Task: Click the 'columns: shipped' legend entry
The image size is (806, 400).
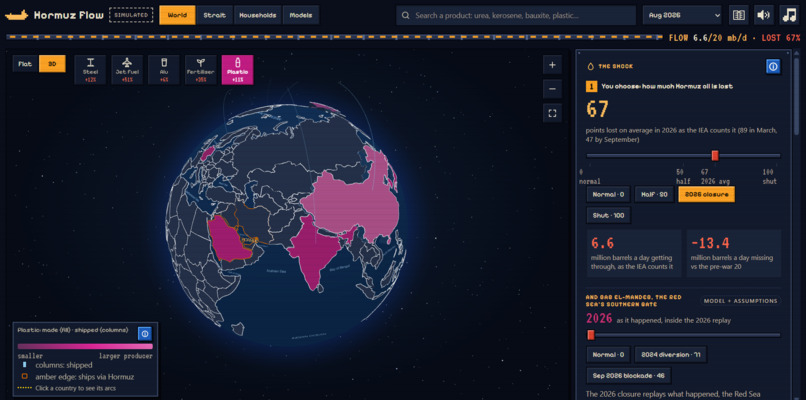Action: point(56,365)
